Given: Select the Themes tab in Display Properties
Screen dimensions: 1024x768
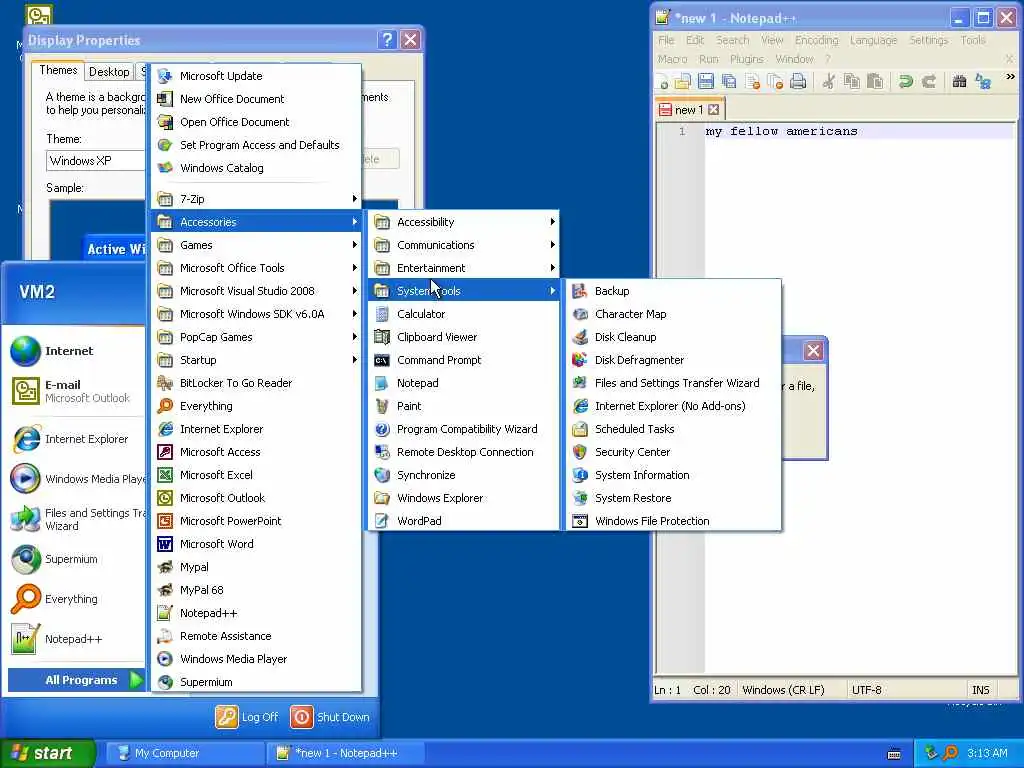Looking at the screenshot, I should (x=58, y=70).
